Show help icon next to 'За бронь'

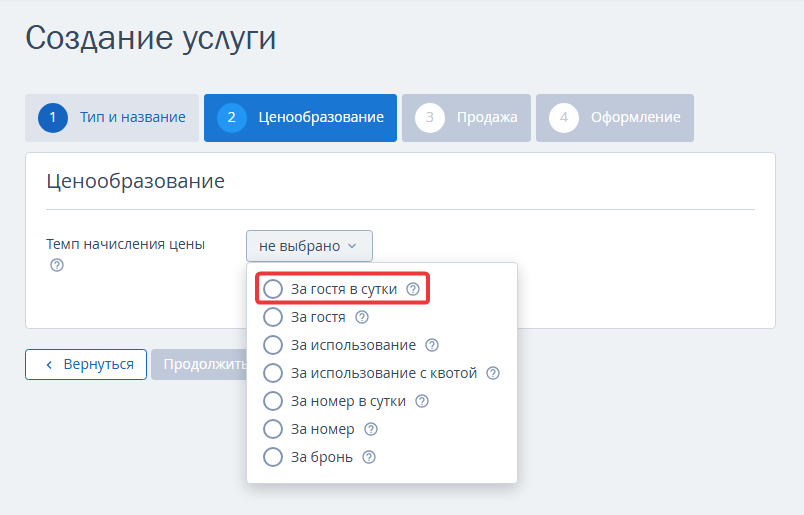(369, 457)
